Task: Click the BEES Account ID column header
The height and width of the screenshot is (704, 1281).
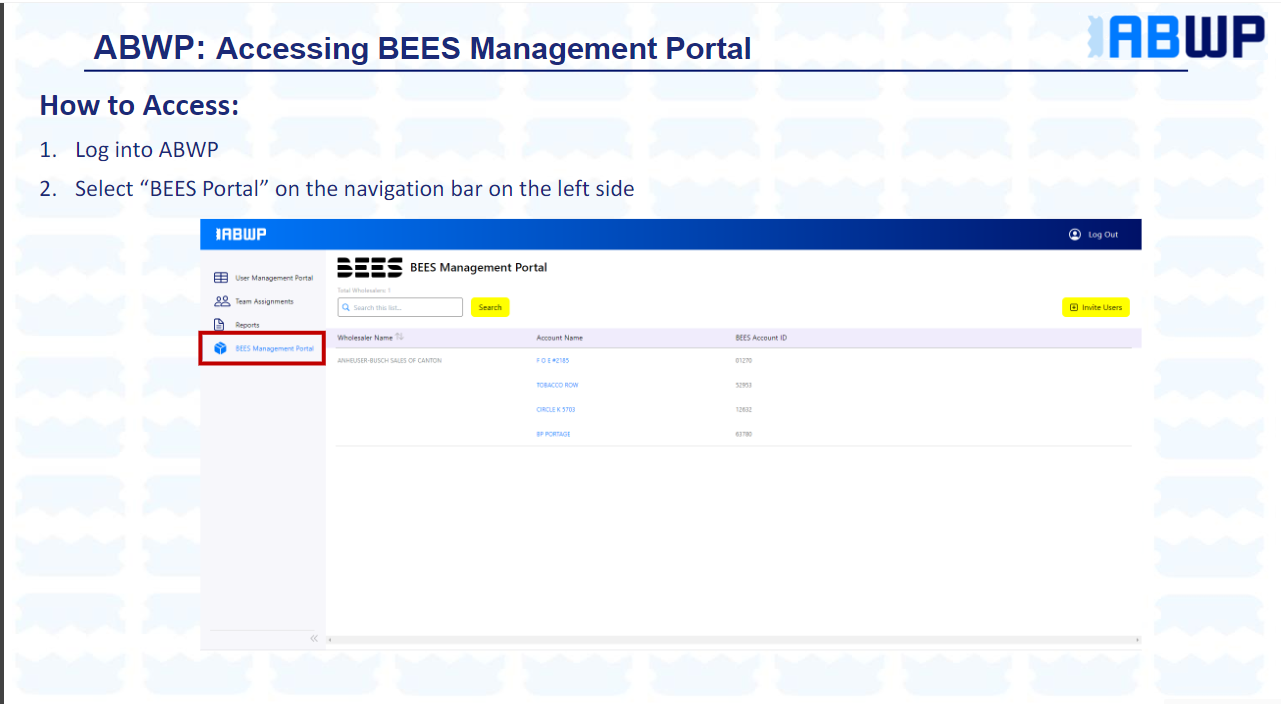Action: pyautogui.click(x=761, y=338)
